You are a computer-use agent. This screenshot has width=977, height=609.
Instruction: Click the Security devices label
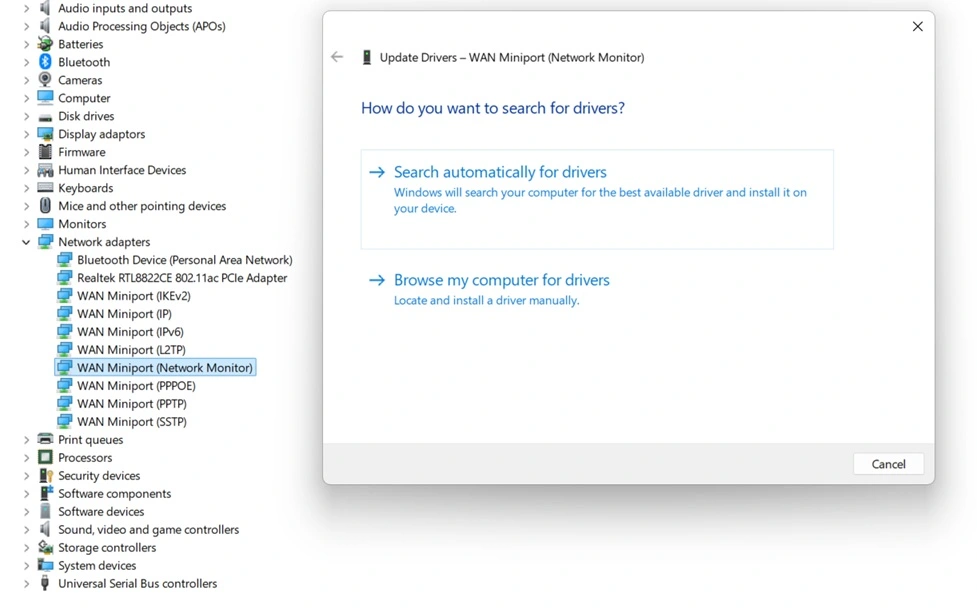(x=99, y=475)
